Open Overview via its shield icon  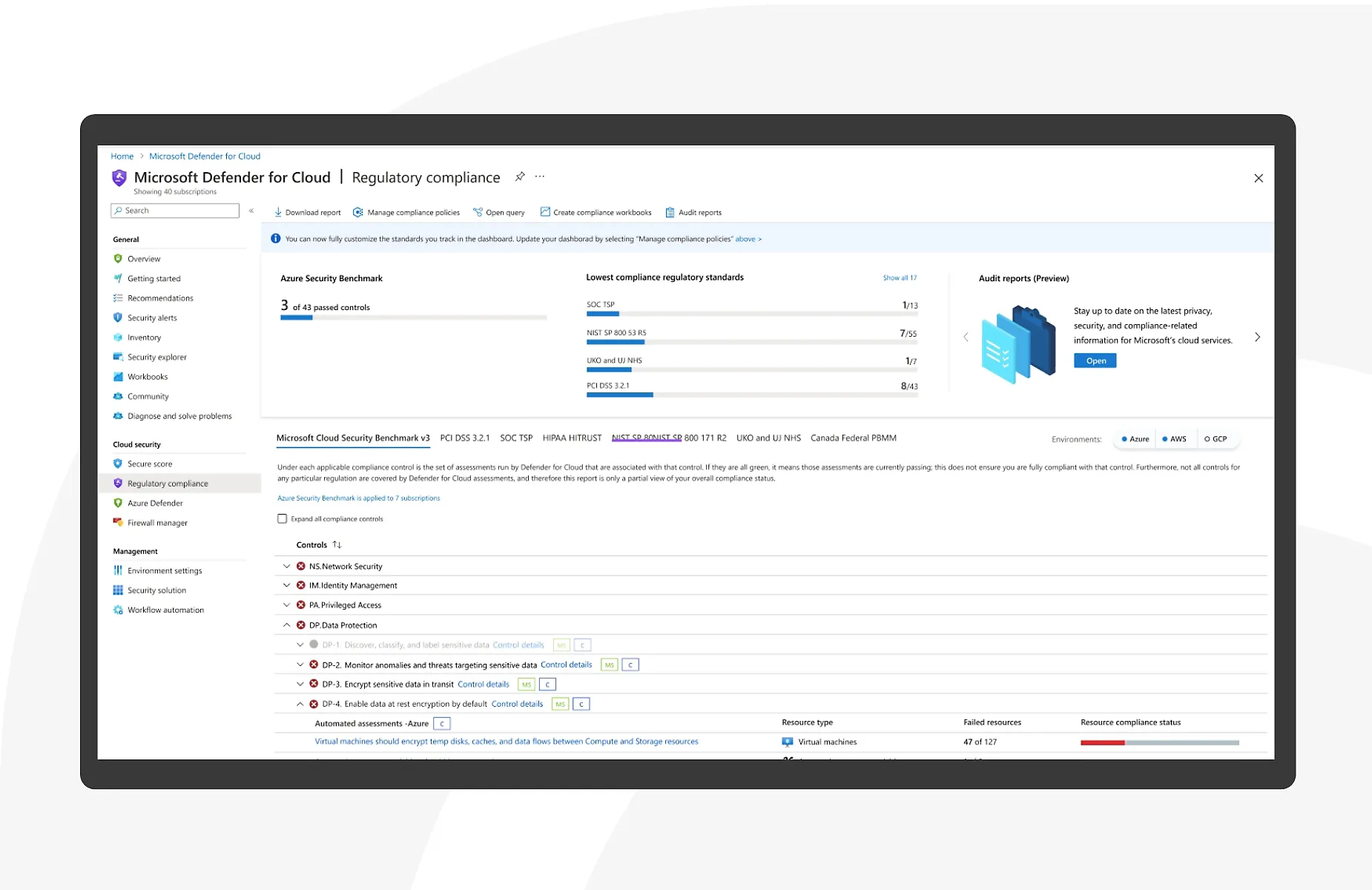coord(118,259)
